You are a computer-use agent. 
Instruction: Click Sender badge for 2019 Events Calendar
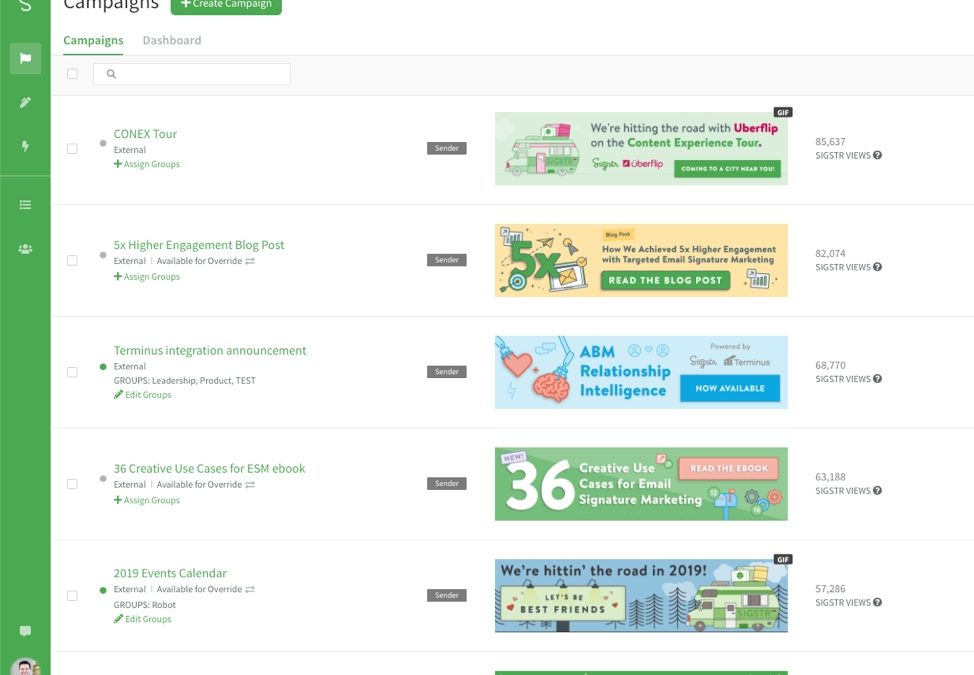coord(447,596)
